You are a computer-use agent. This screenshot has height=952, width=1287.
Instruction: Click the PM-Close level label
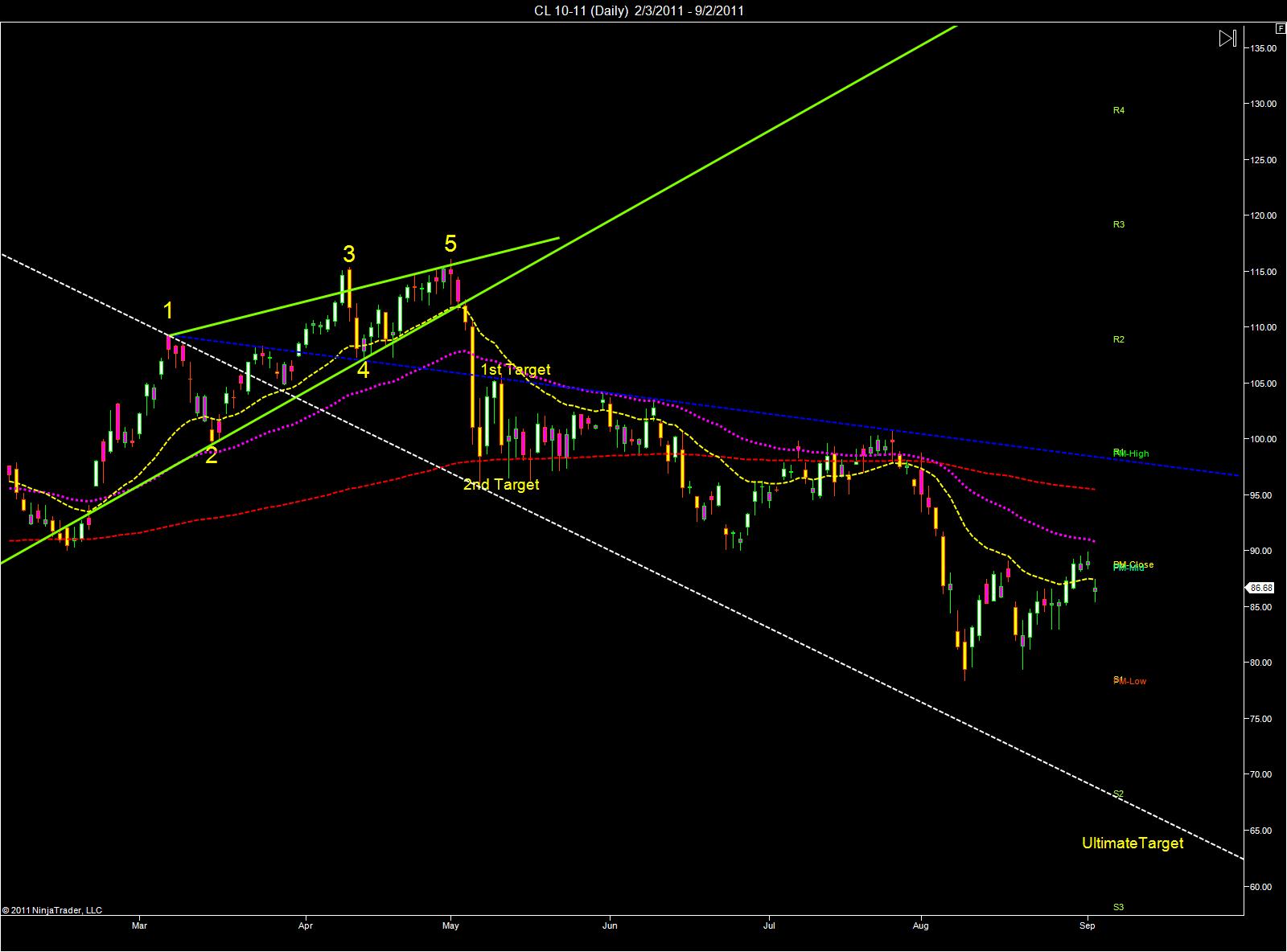pyautogui.click(x=1133, y=564)
